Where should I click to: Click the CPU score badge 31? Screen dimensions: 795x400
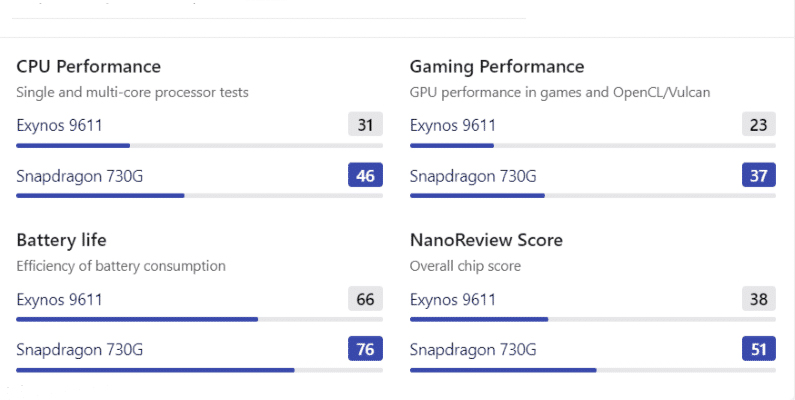tap(365, 125)
